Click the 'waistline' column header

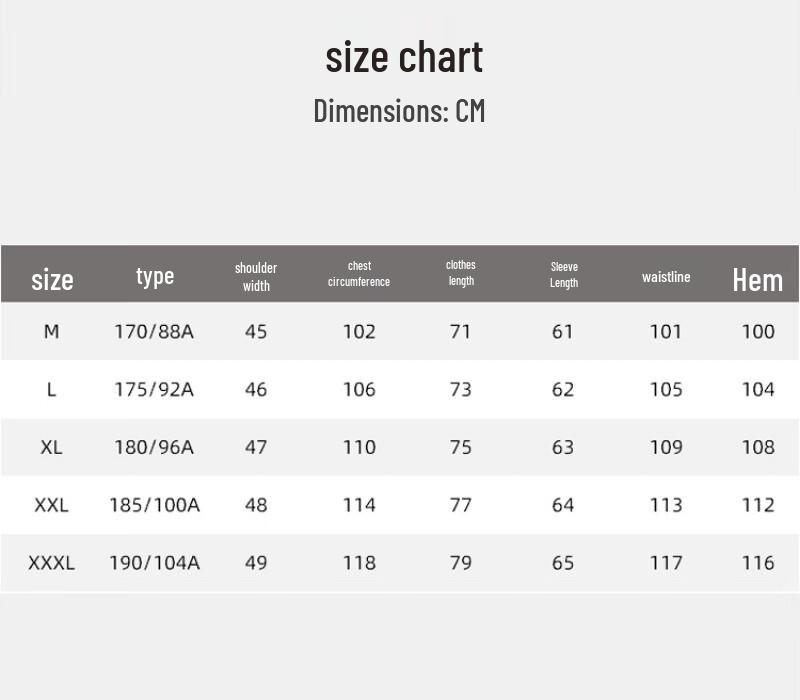coord(666,277)
